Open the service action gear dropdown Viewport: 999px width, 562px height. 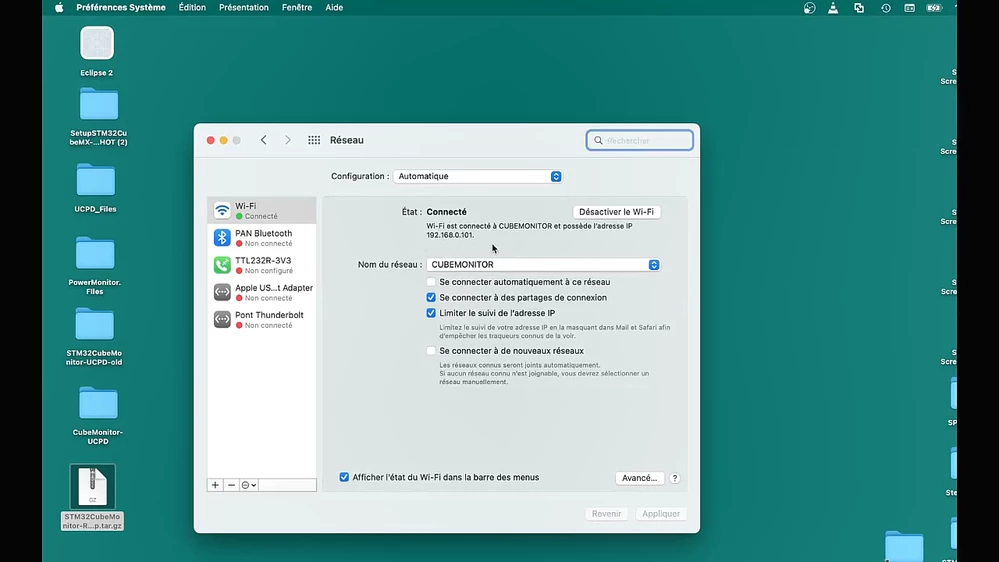click(x=248, y=485)
